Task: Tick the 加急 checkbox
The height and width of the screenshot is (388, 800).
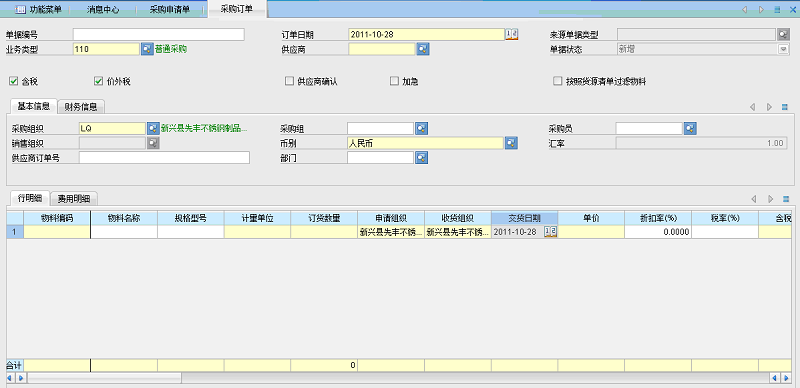Action: tap(394, 81)
